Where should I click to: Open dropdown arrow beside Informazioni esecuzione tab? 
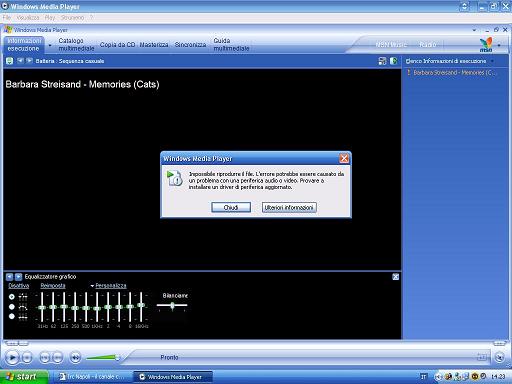pyautogui.click(x=50, y=45)
